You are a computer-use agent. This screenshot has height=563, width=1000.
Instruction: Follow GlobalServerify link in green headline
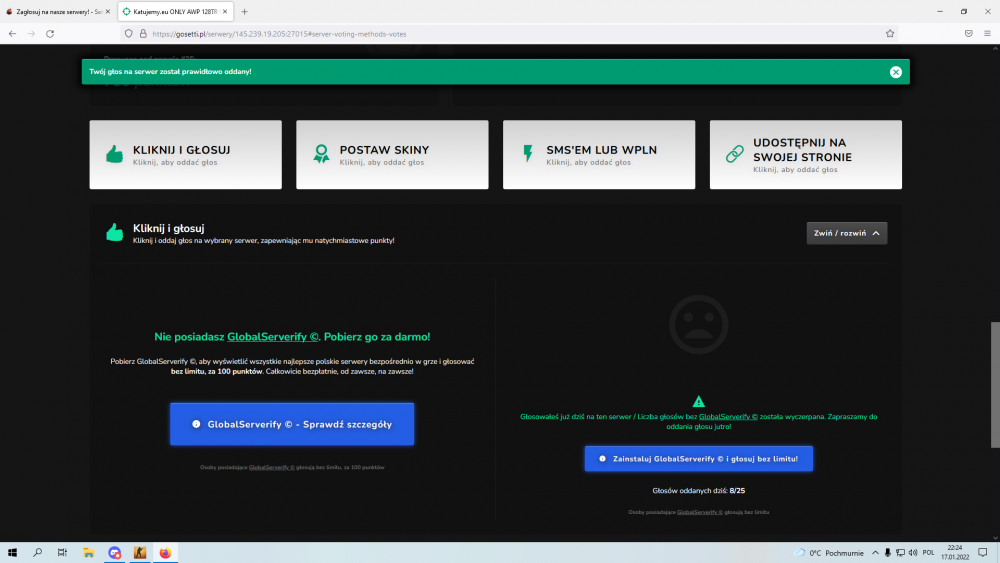(x=273, y=337)
